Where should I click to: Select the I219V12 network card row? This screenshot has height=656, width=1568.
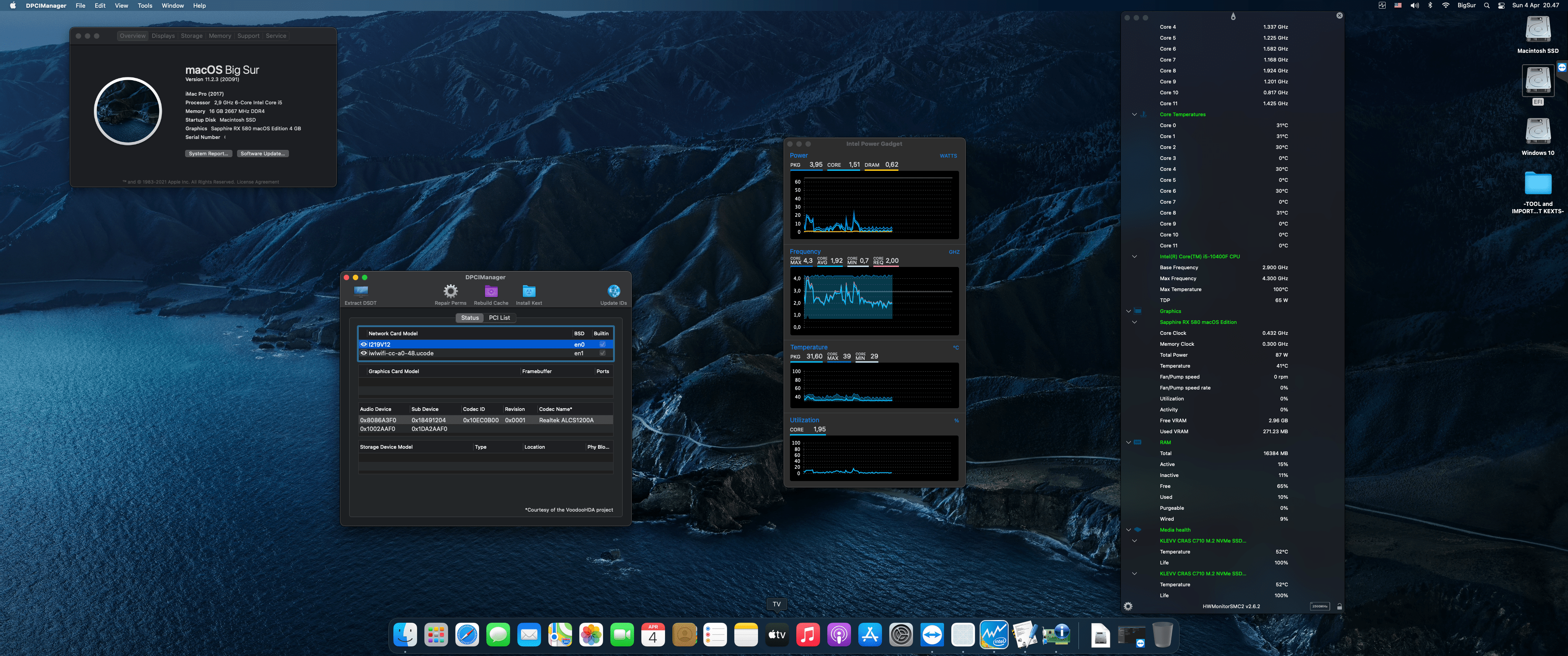tap(486, 344)
